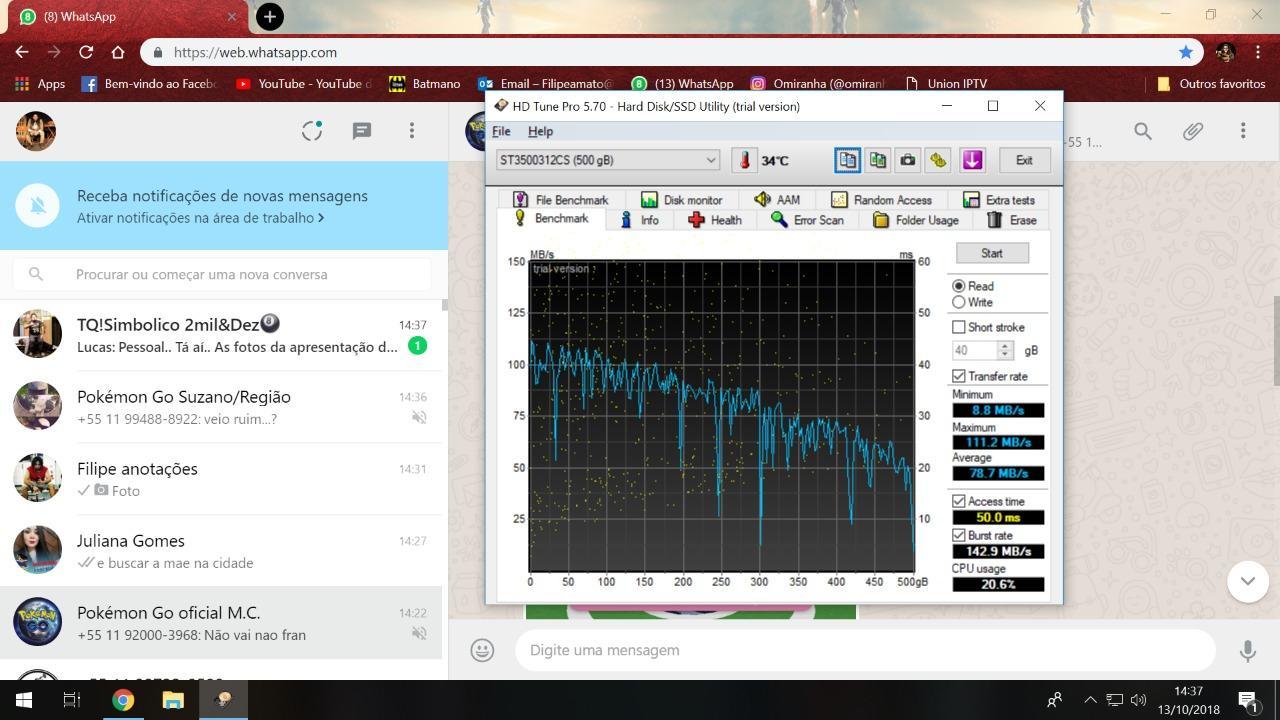Switch to the Health tab
Image resolution: width=1280 pixels, height=720 pixels.
[x=715, y=220]
